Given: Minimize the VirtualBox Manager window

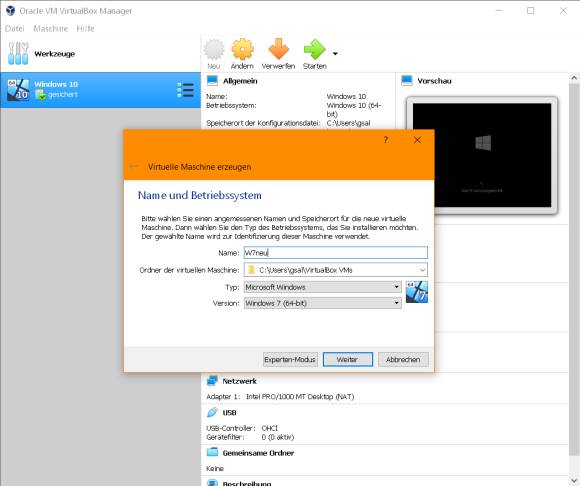Looking at the screenshot, I should [499, 11].
